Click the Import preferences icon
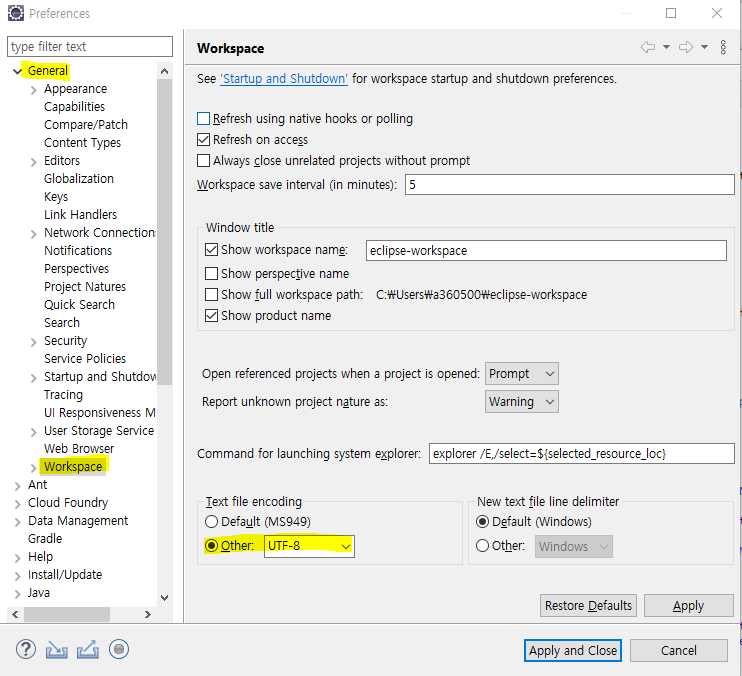Viewport: 742px width, 676px height. pyautogui.click(x=56, y=650)
